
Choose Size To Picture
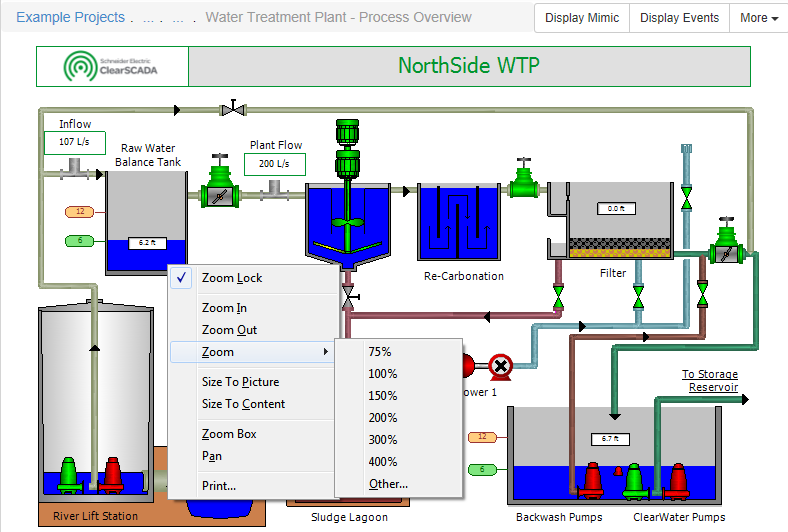coord(240,382)
